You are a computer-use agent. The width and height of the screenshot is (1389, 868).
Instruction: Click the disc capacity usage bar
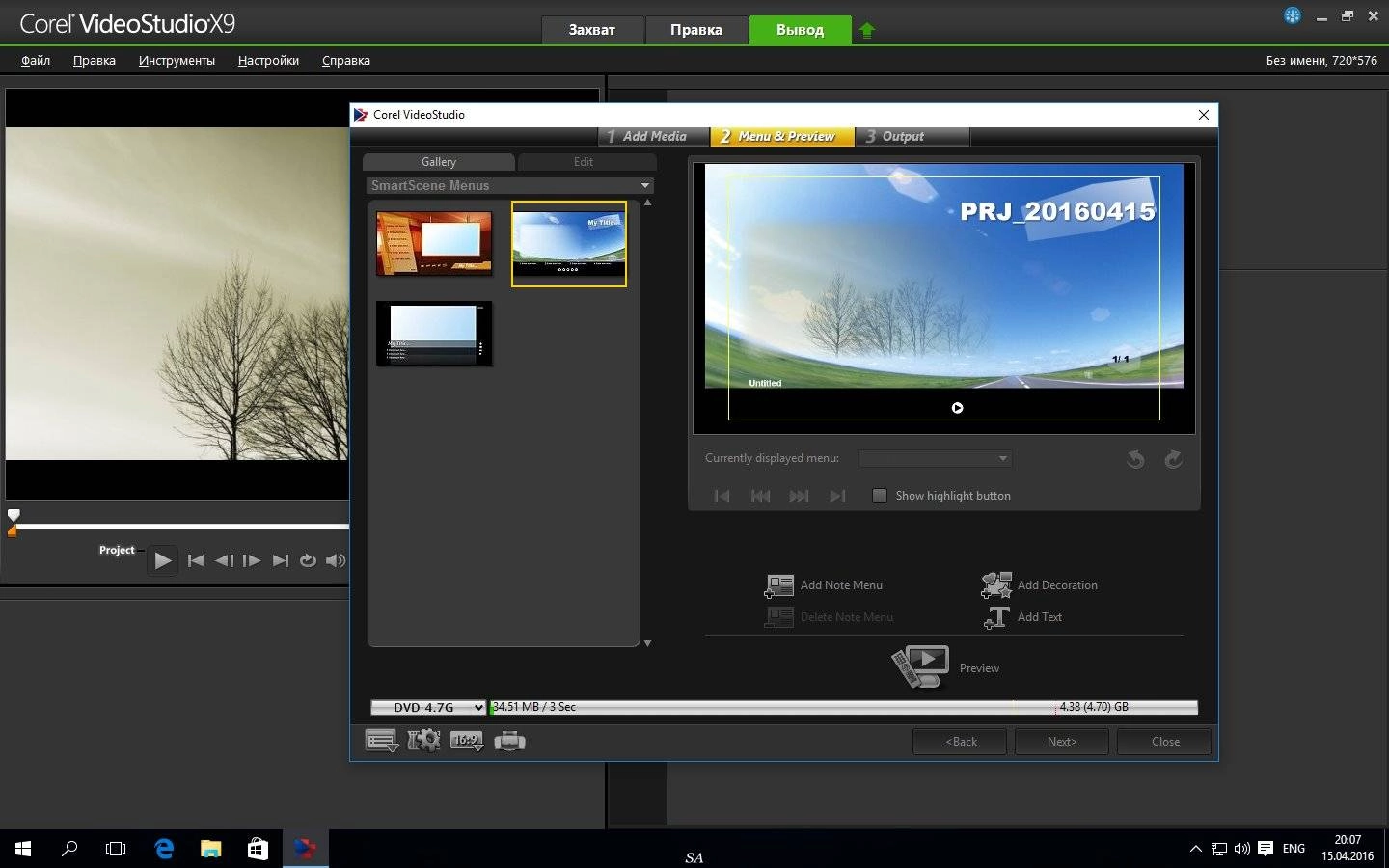(x=844, y=707)
